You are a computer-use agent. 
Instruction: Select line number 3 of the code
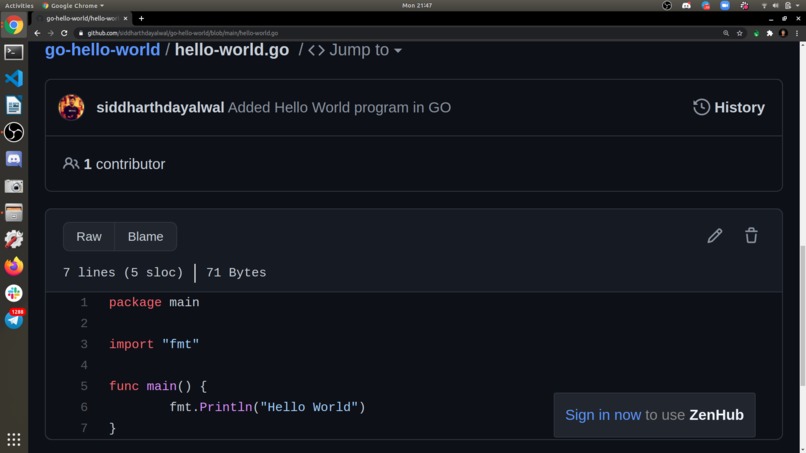click(x=84, y=345)
